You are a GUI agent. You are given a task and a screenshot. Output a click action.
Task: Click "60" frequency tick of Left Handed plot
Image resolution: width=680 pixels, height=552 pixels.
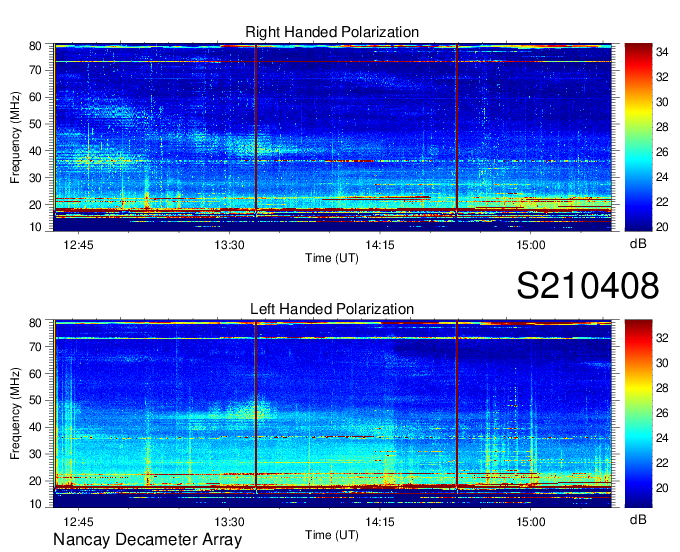[35, 373]
